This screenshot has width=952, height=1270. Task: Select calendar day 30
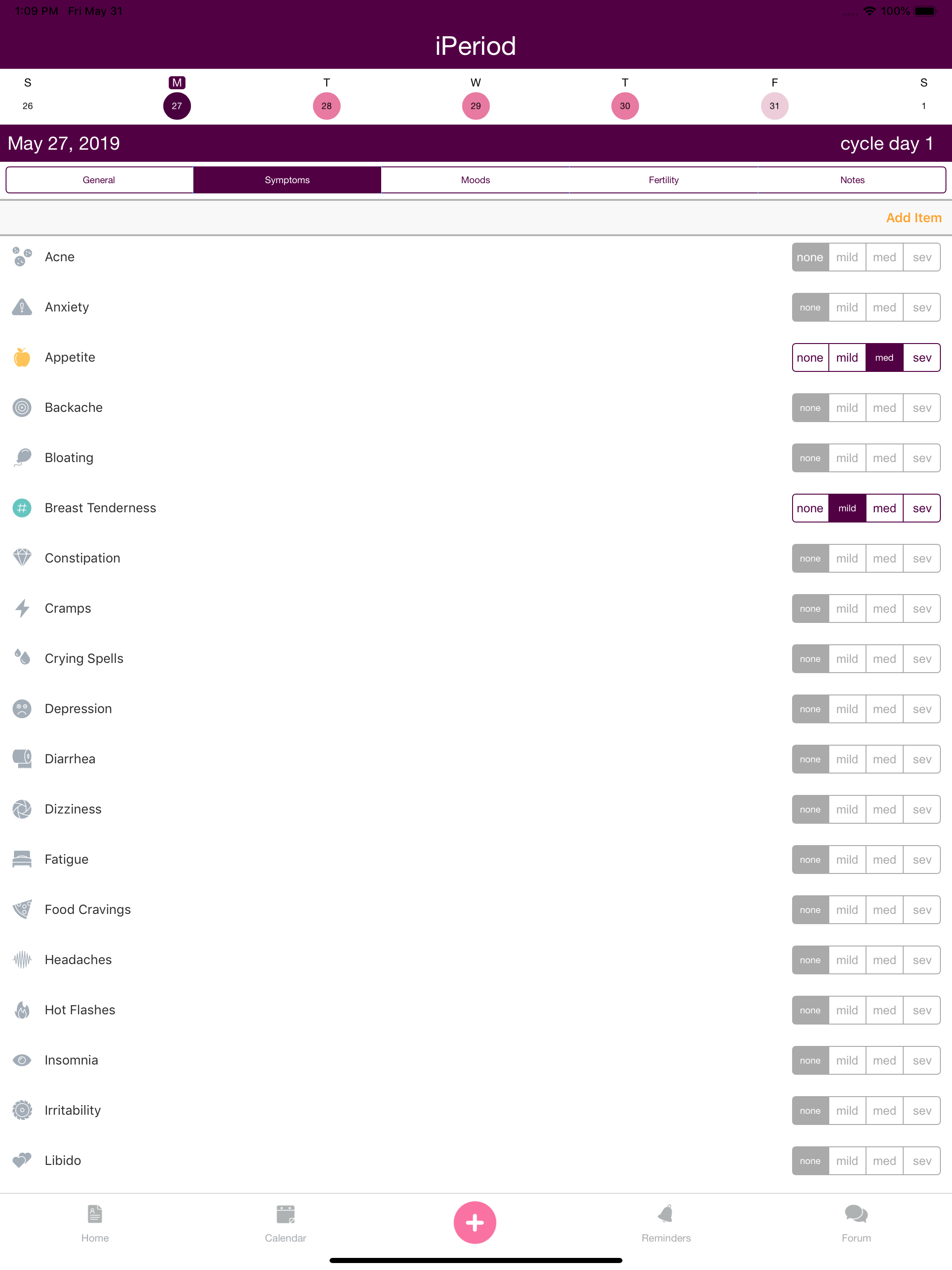click(x=625, y=106)
